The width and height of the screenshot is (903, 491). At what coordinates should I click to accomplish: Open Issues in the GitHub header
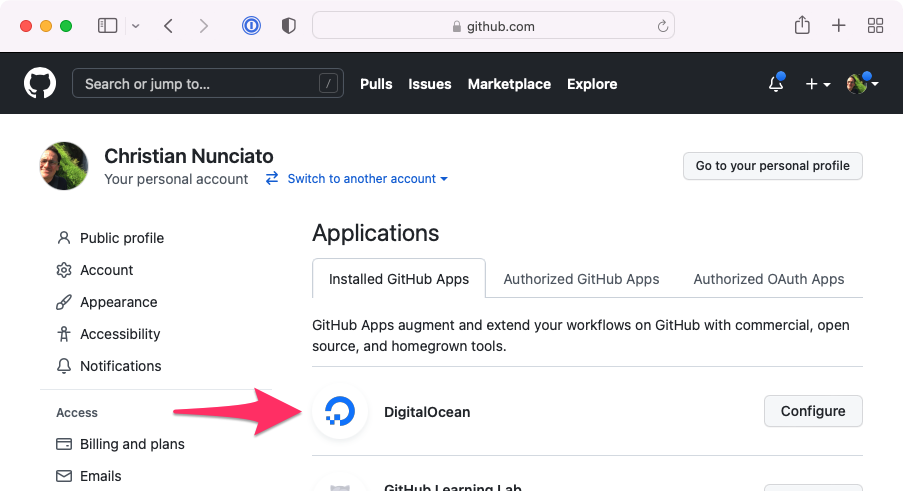click(x=430, y=84)
